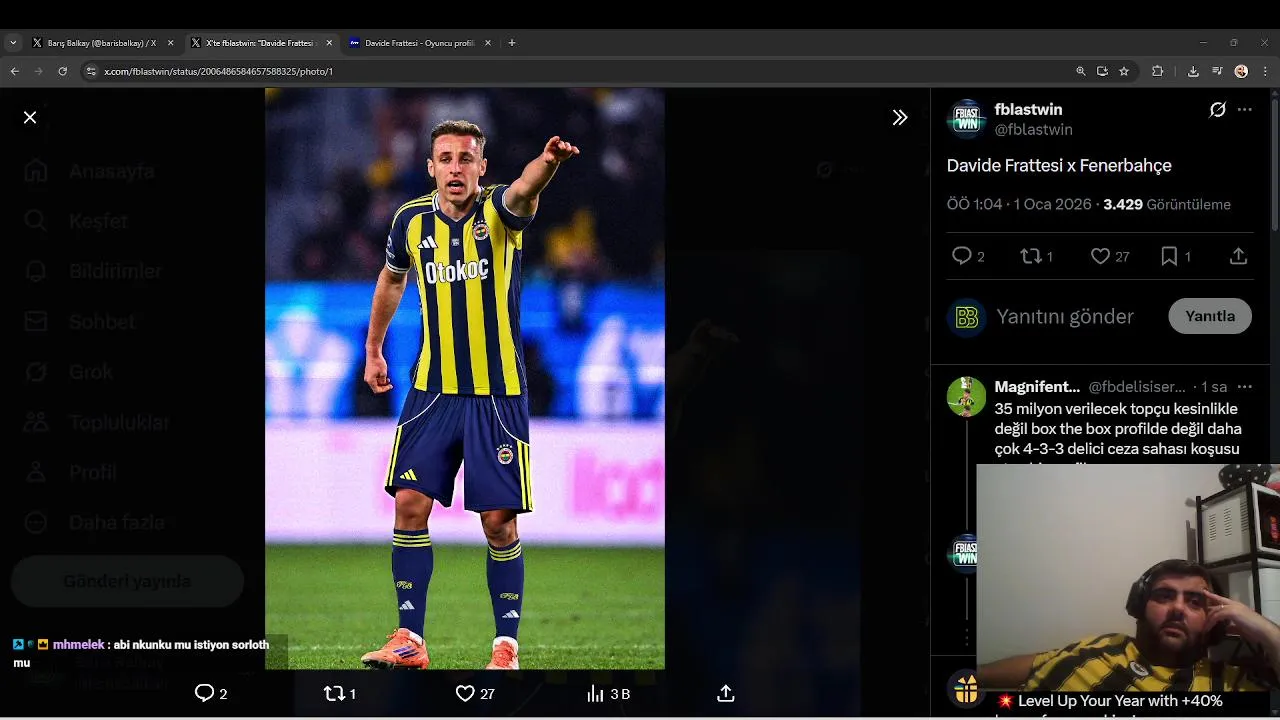Image resolution: width=1280 pixels, height=720 pixels.
Task: Open Magnifent... commenter name
Action: coord(1037,386)
